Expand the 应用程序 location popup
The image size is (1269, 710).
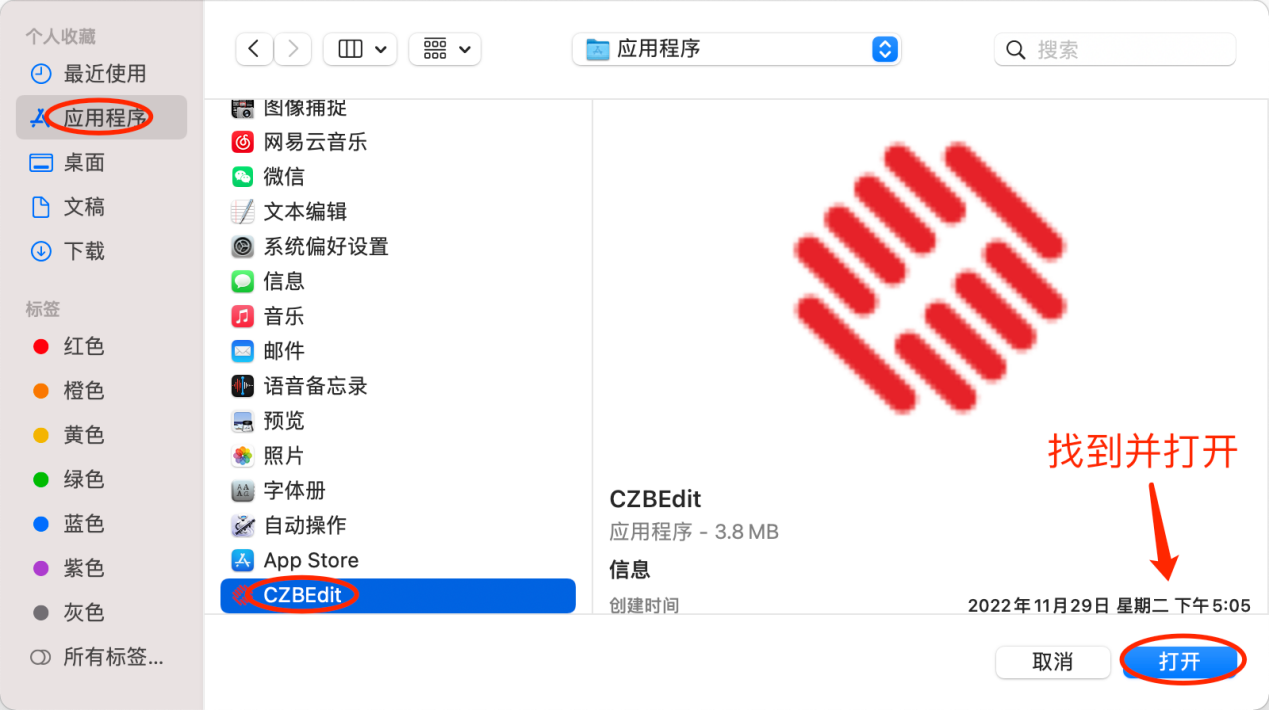pos(736,49)
